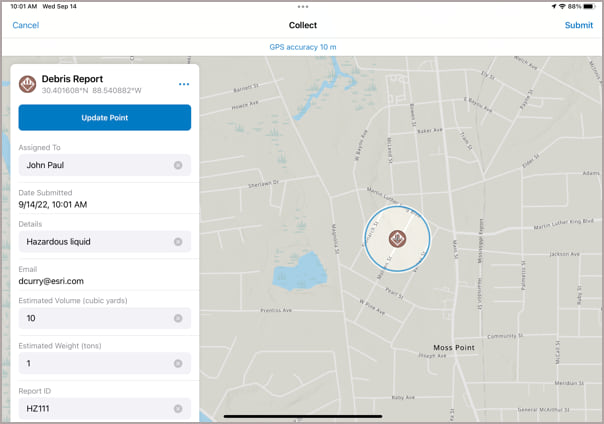Clear the Estimated Weight value

point(178,363)
